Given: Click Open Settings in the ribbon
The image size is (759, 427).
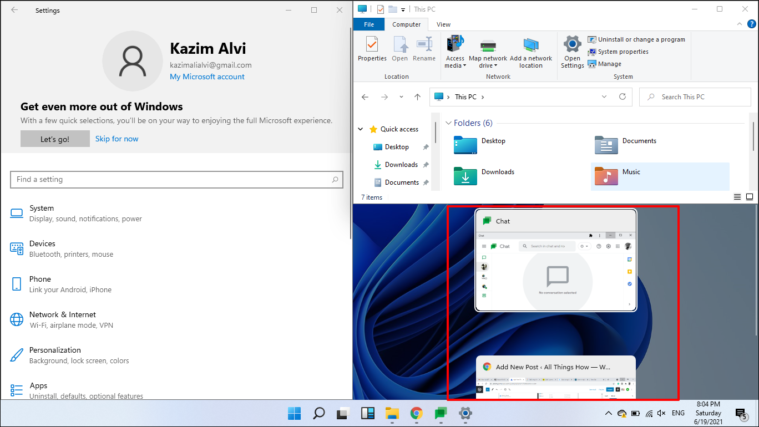Looking at the screenshot, I should click(572, 51).
